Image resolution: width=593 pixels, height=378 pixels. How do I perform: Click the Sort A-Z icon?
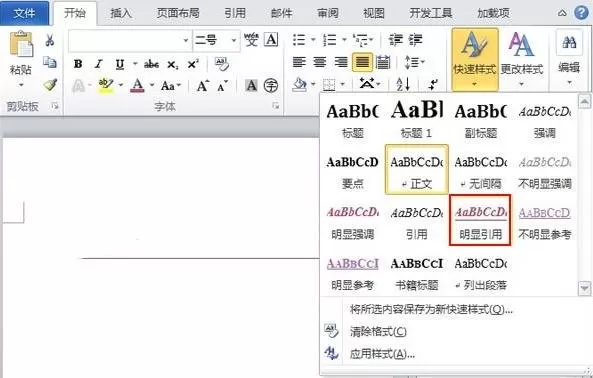pyautogui.click(x=403, y=84)
